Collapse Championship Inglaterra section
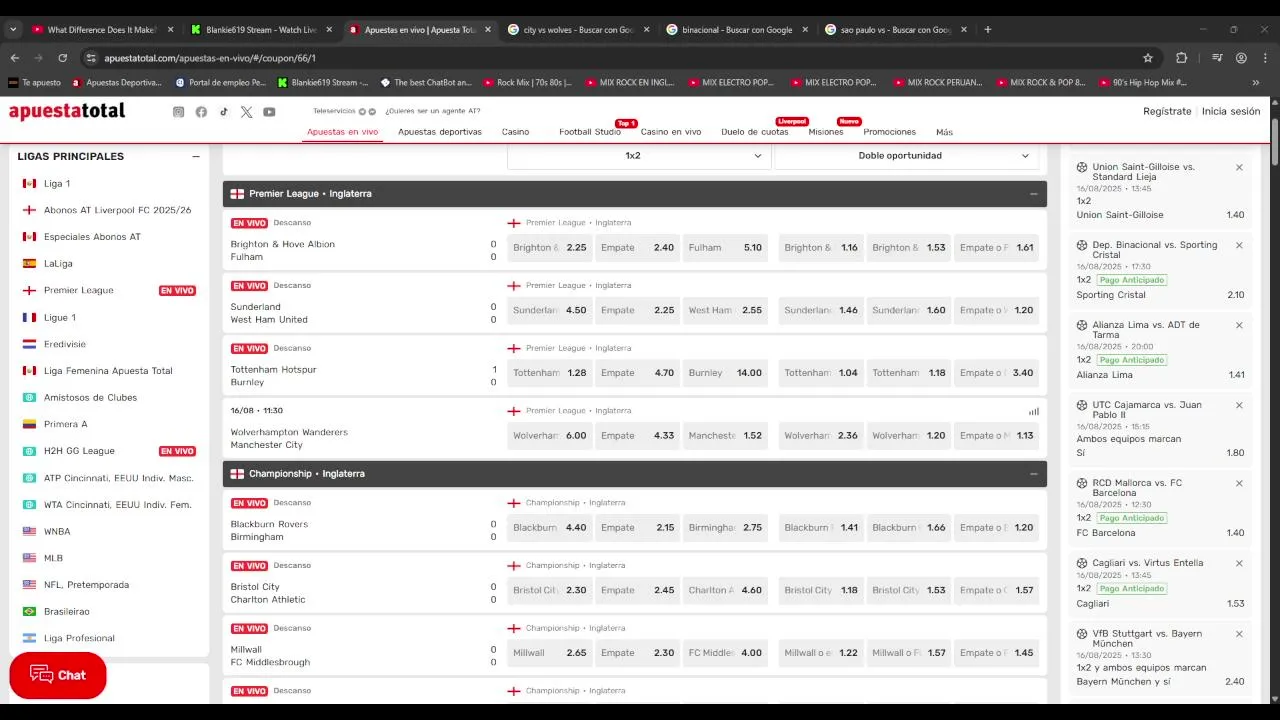This screenshot has width=1280, height=720. 1034,474
